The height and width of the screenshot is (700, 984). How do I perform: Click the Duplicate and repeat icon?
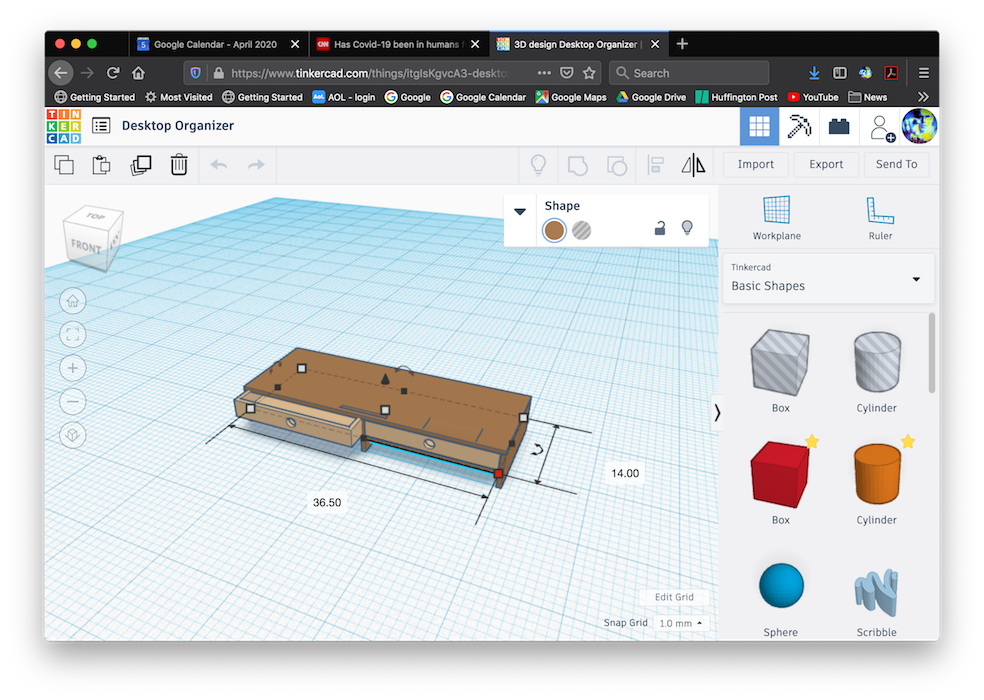click(x=141, y=165)
